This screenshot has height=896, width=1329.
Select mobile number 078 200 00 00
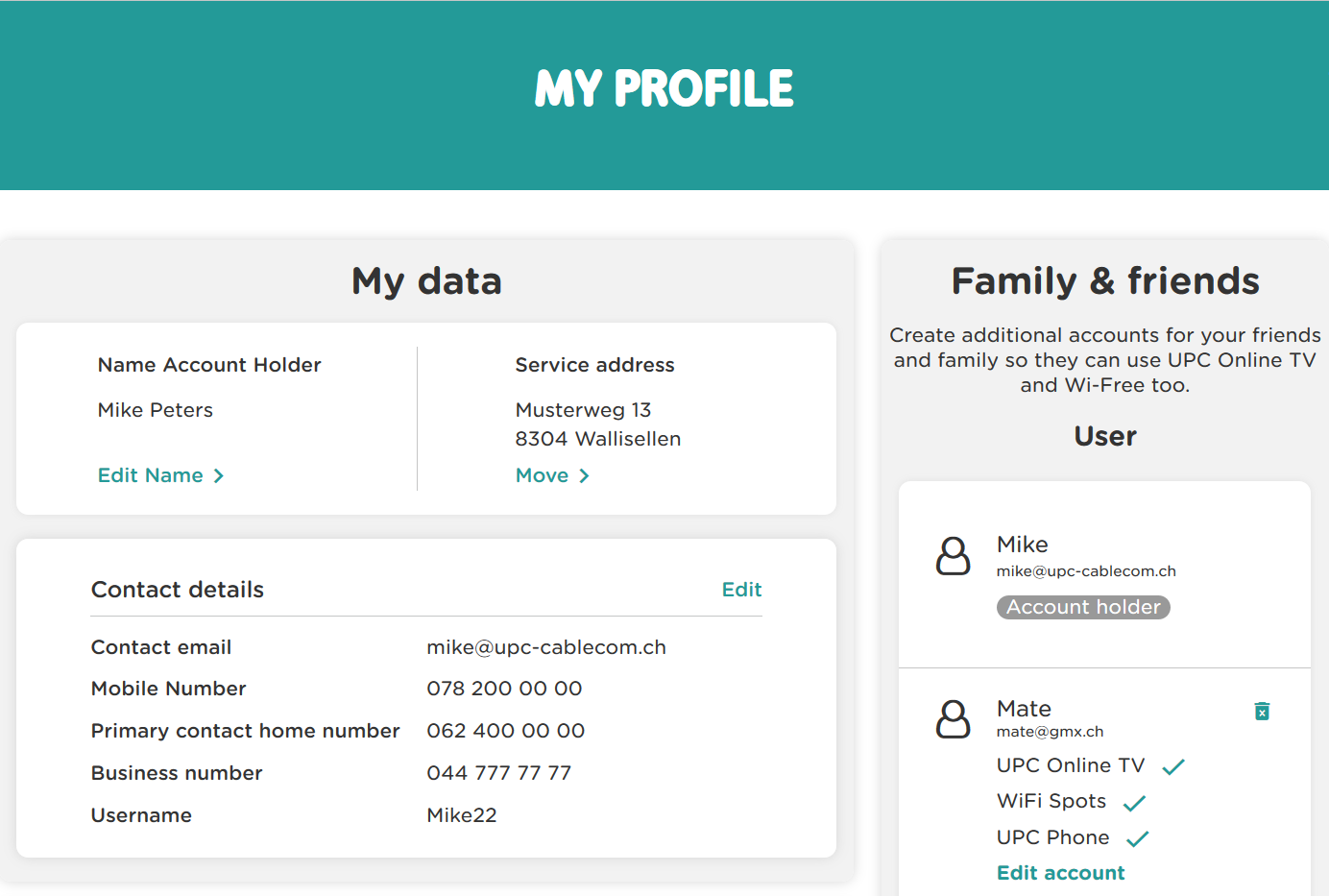pos(504,689)
